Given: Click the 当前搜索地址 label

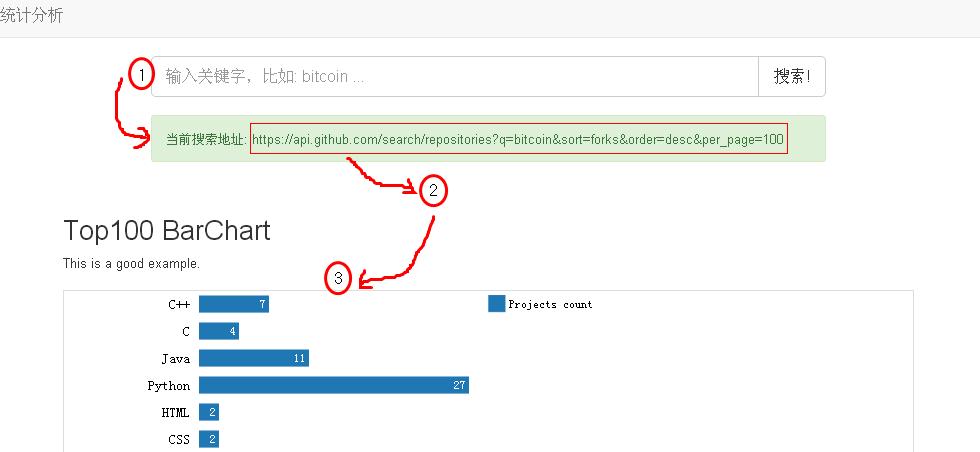Looking at the screenshot, I should pos(205,139).
